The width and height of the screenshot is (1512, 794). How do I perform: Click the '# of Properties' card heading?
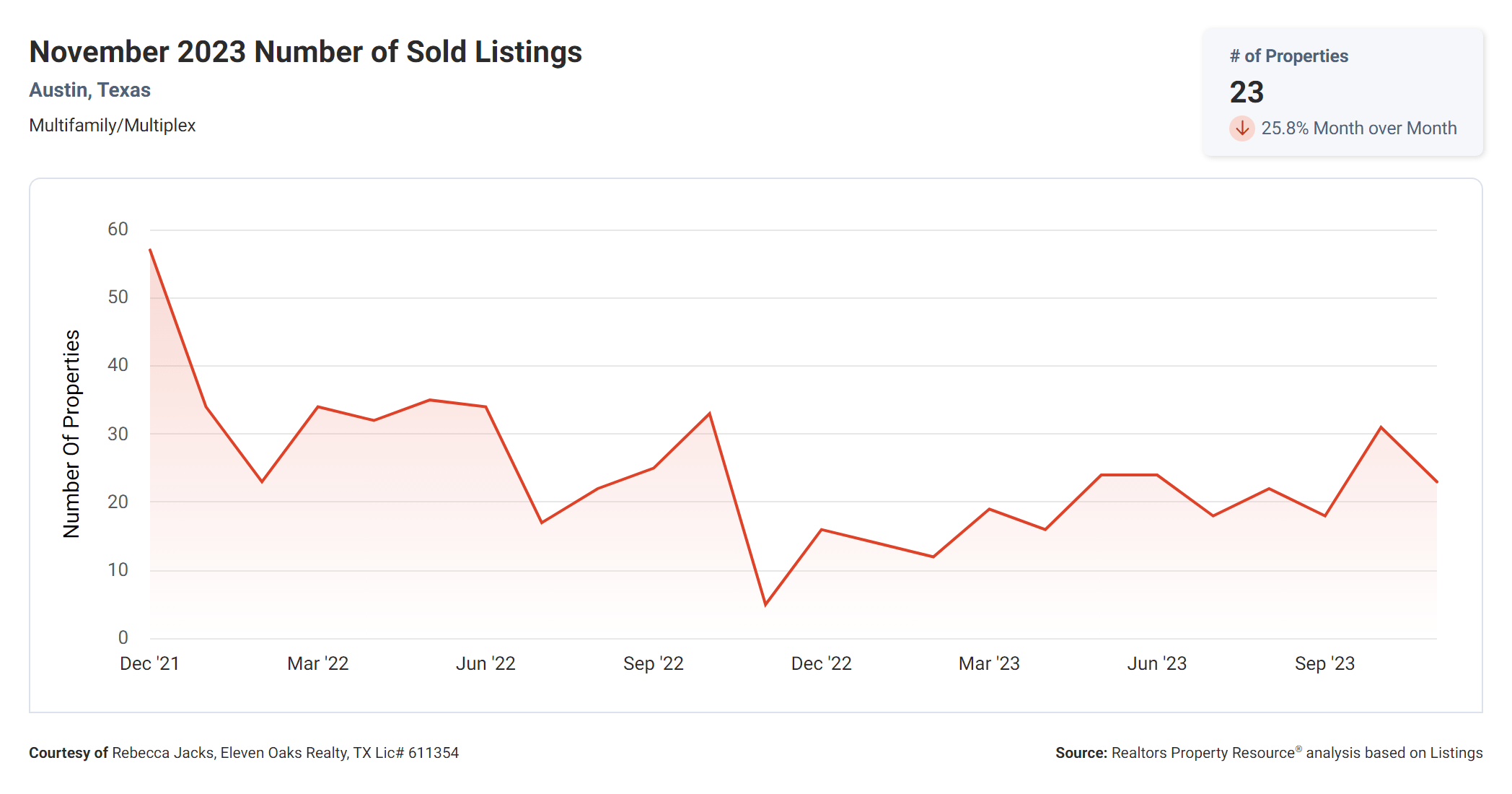[x=1288, y=56]
